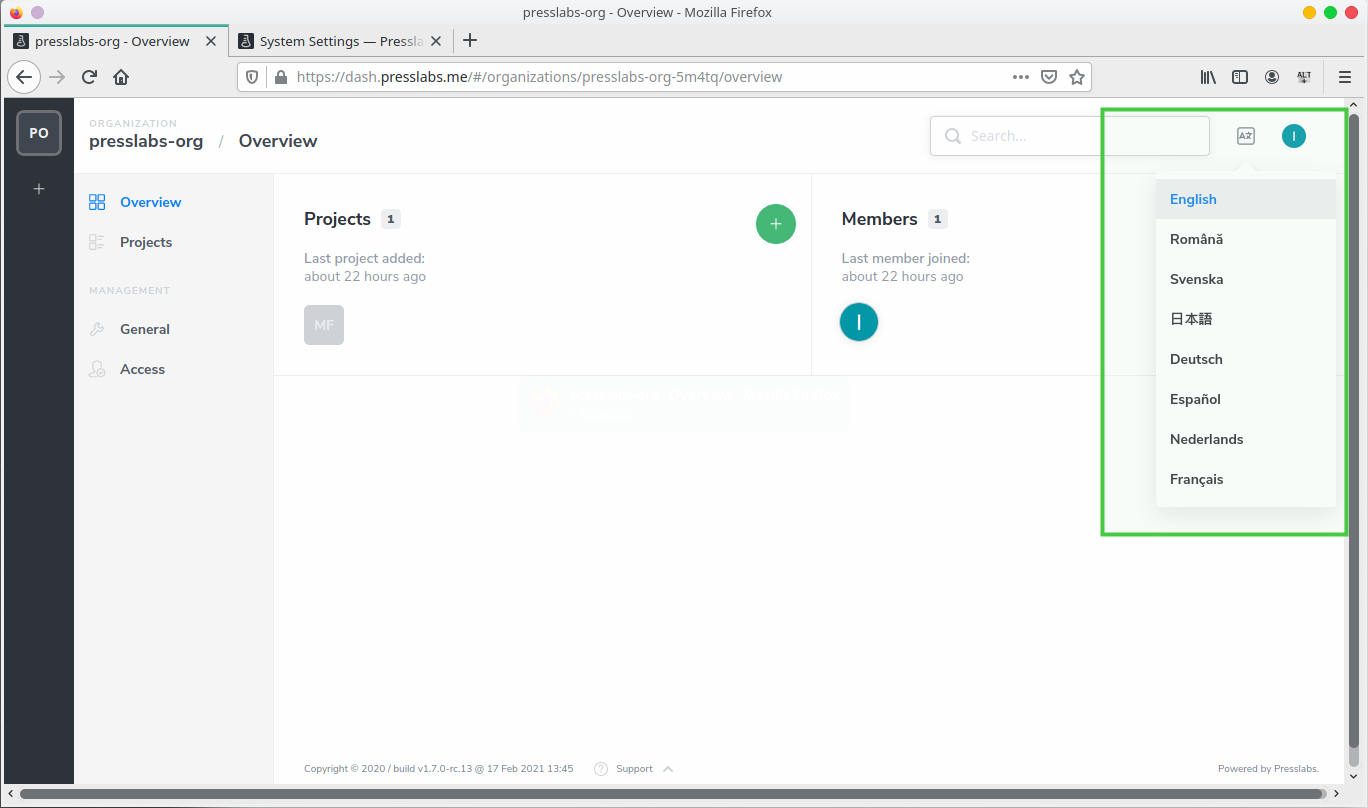Click the green add project button

click(x=776, y=224)
